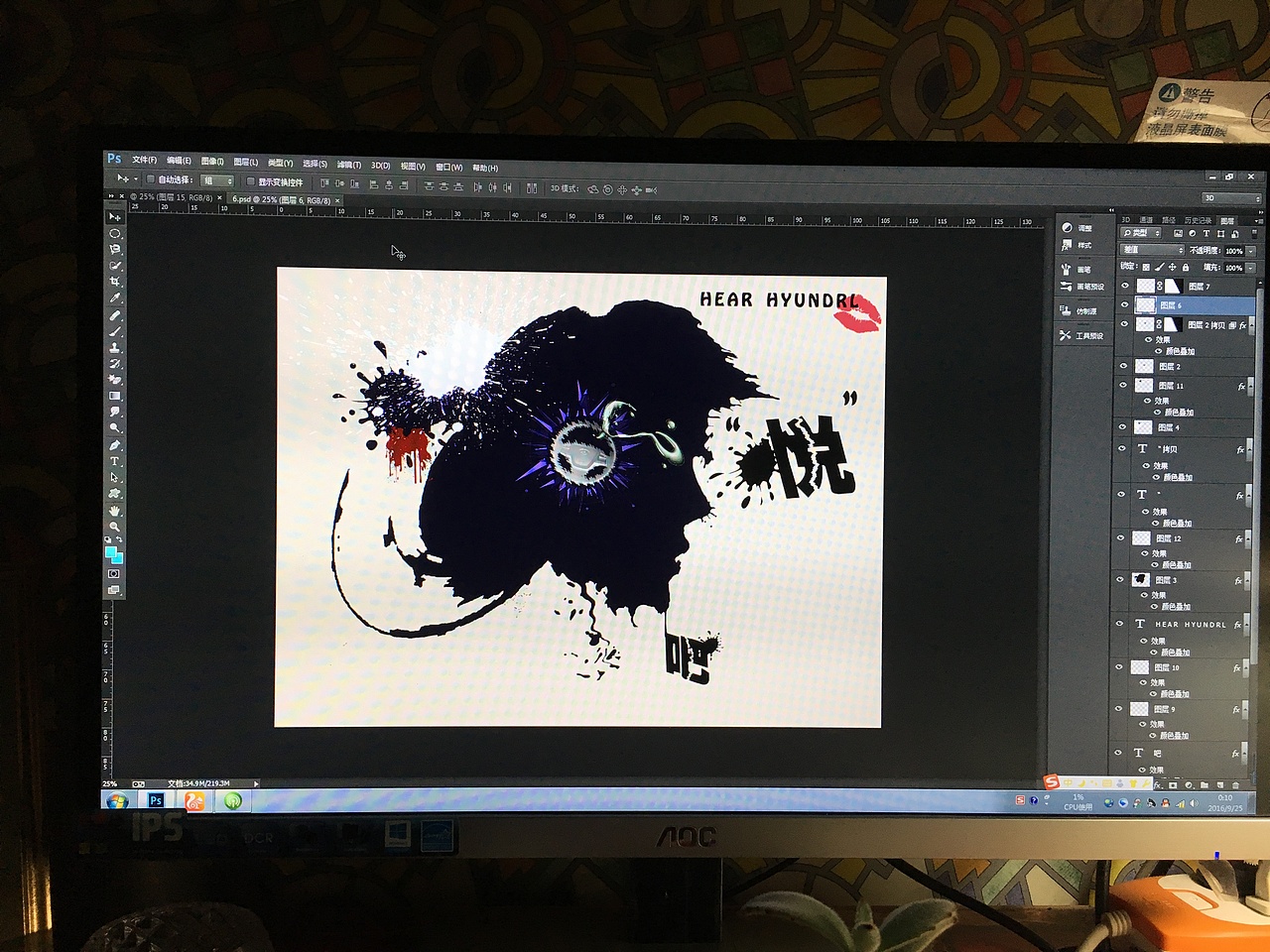Toggle the 自动选择 auto-select checkbox
This screenshot has height=952, width=1270.
point(151,179)
